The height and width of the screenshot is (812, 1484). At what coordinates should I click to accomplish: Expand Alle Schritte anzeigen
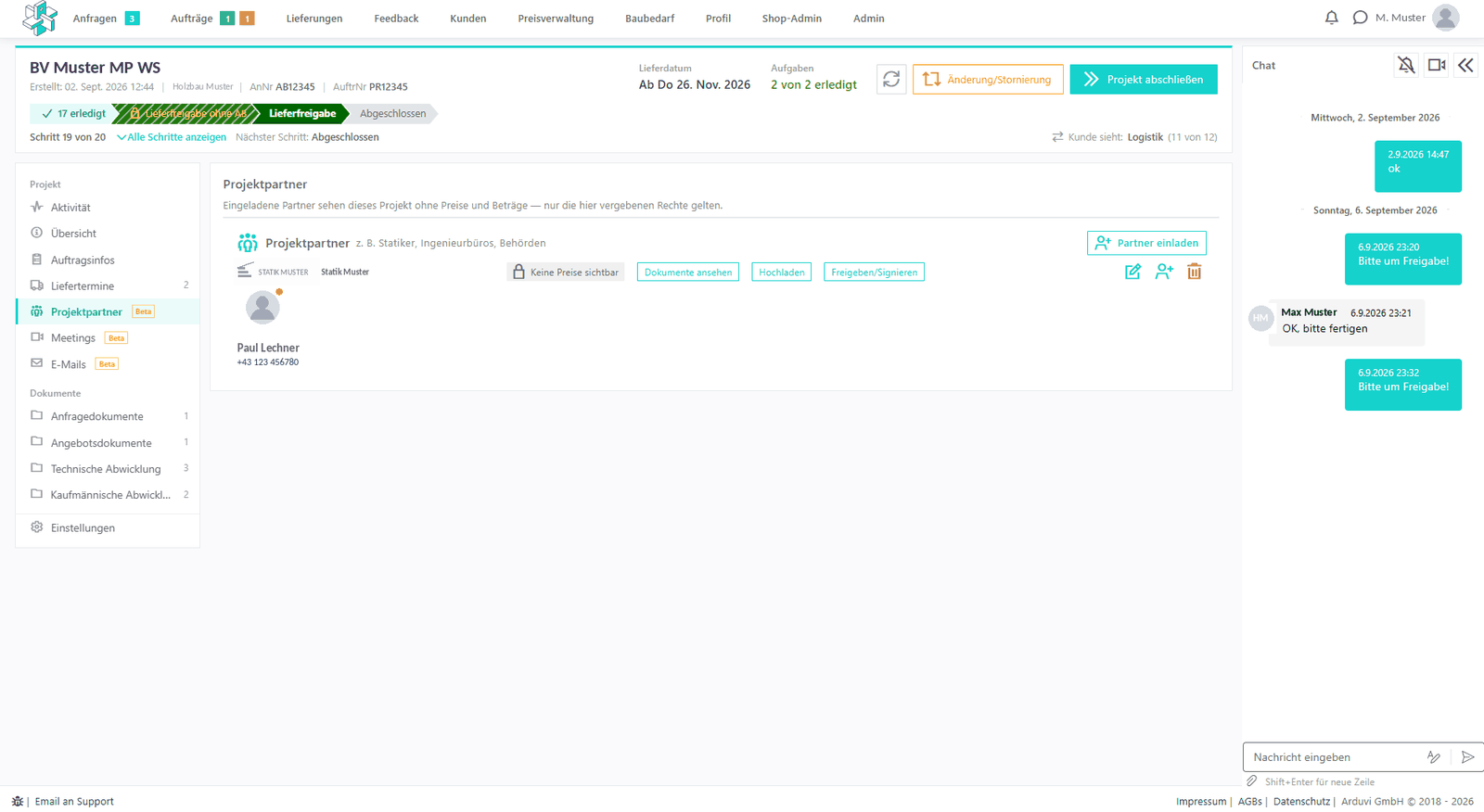[x=172, y=137]
